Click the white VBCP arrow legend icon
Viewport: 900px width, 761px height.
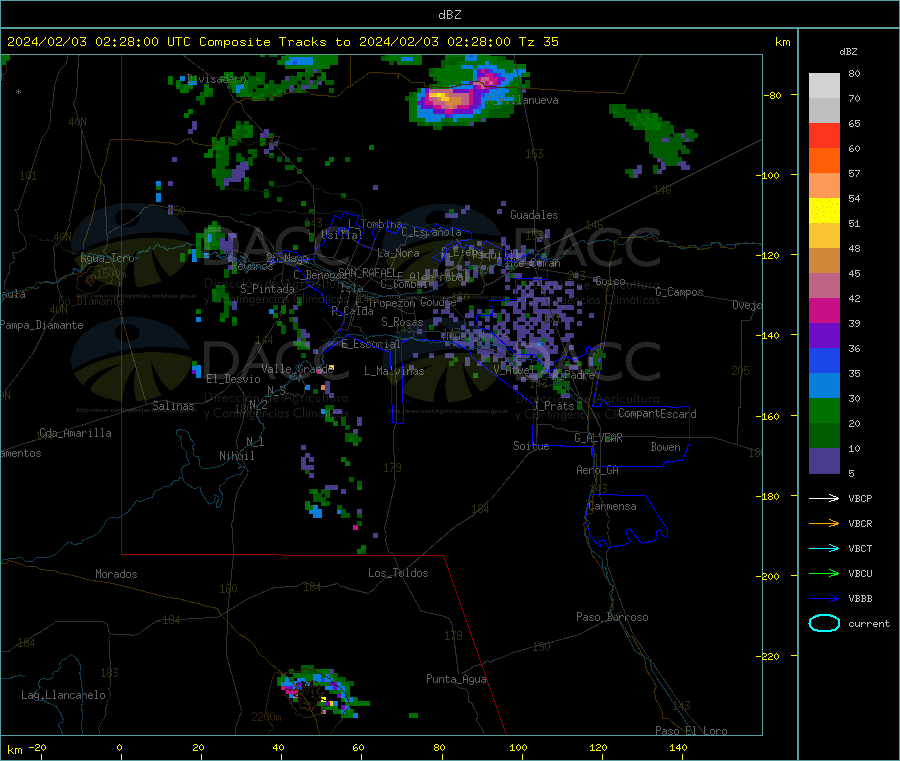(x=824, y=498)
